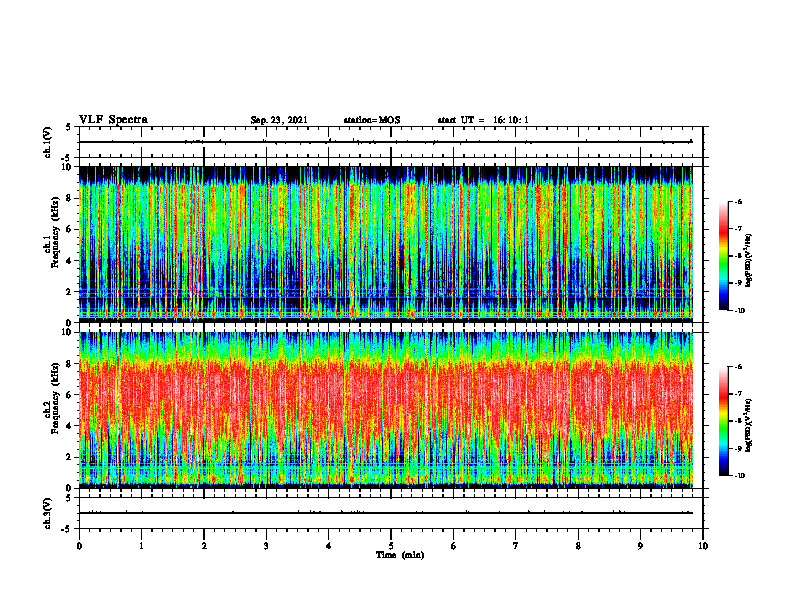This screenshot has height=612, width=792.
Task: Click the ch.1(V) axis "5" tick label
Action: (x=69, y=127)
